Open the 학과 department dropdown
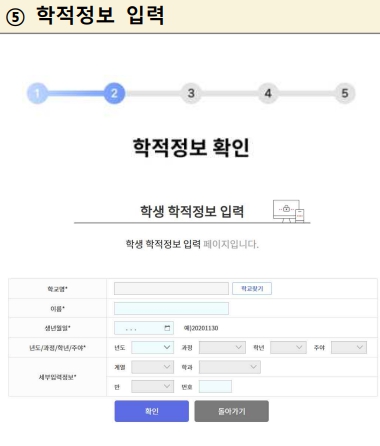The image size is (380, 446). [230, 367]
